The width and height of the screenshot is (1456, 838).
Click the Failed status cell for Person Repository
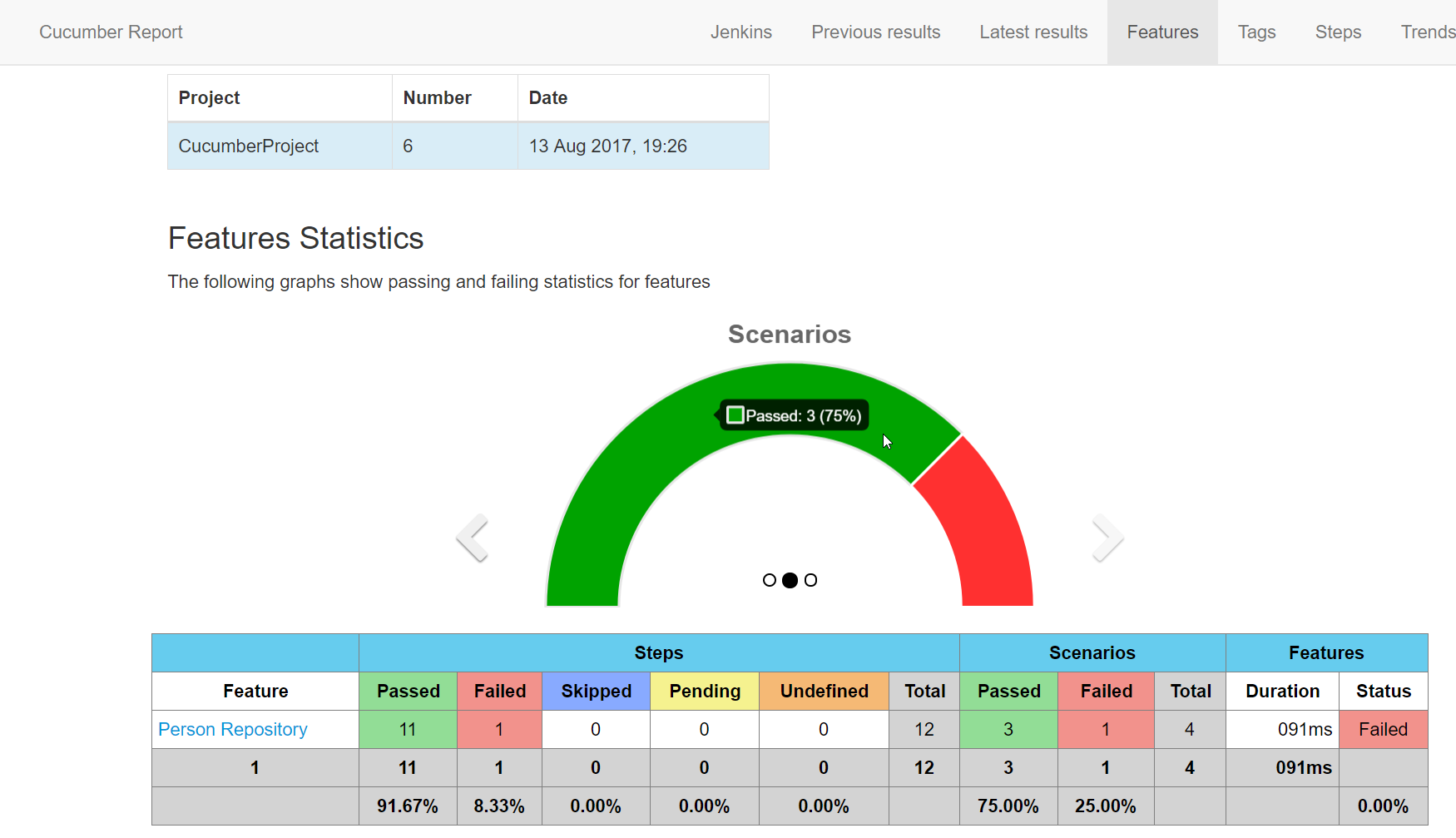coord(1383,729)
